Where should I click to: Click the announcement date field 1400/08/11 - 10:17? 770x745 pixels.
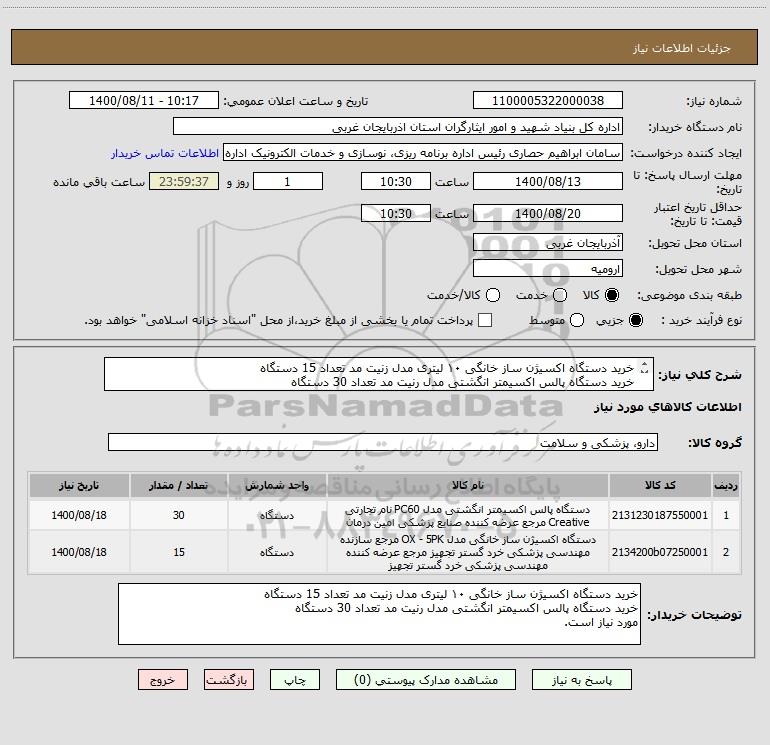tap(144, 101)
